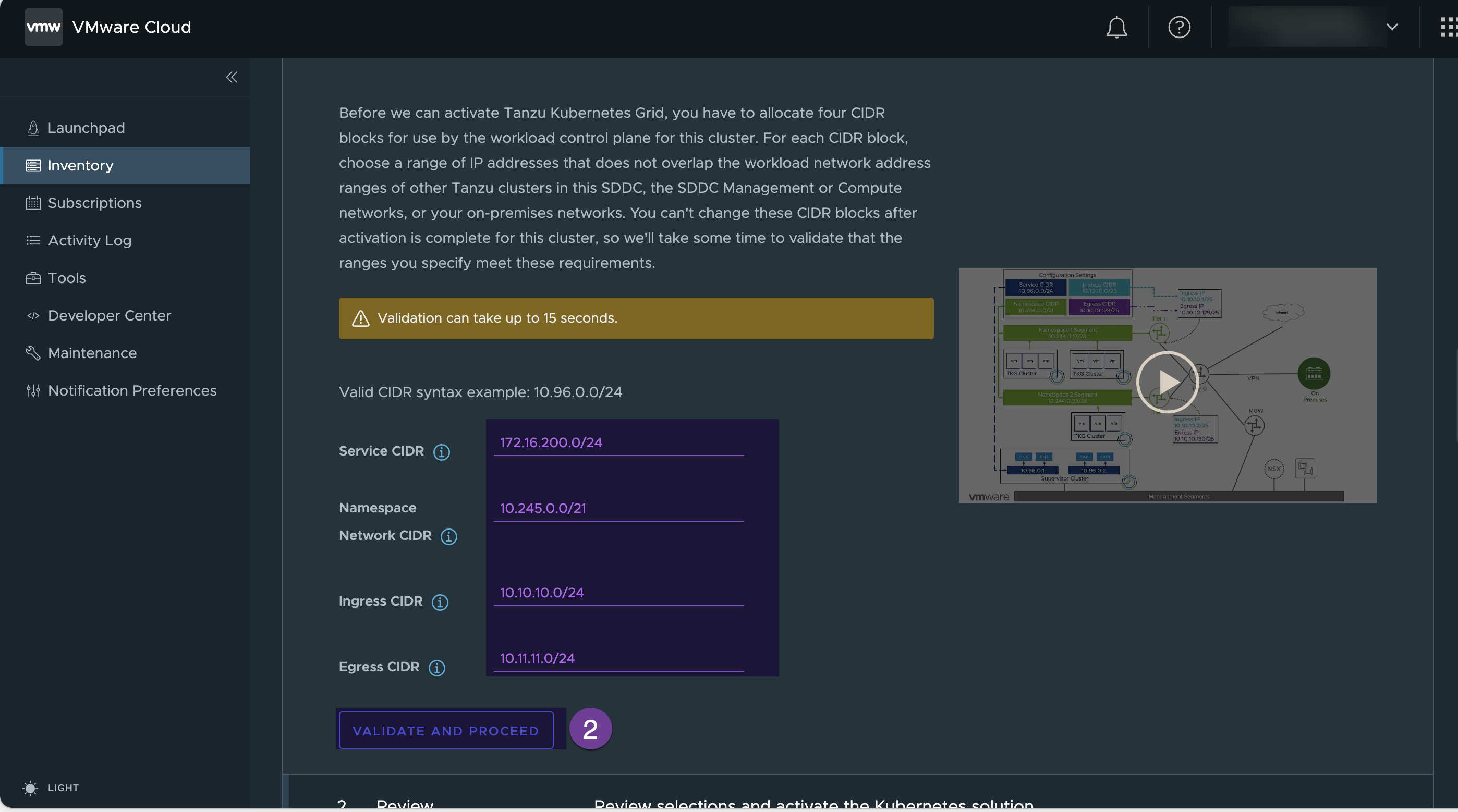Show Egress CIDR info tooltip

pyautogui.click(x=437, y=668)
